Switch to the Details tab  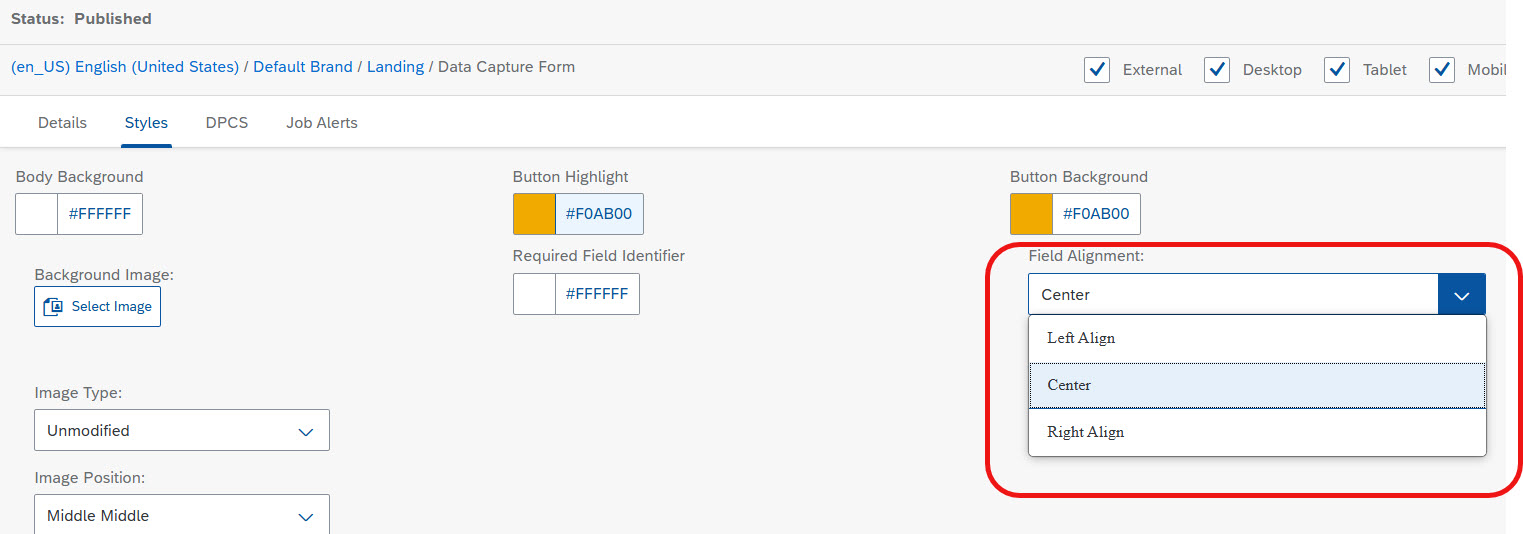pyautogui.click(x=62, y=123)
